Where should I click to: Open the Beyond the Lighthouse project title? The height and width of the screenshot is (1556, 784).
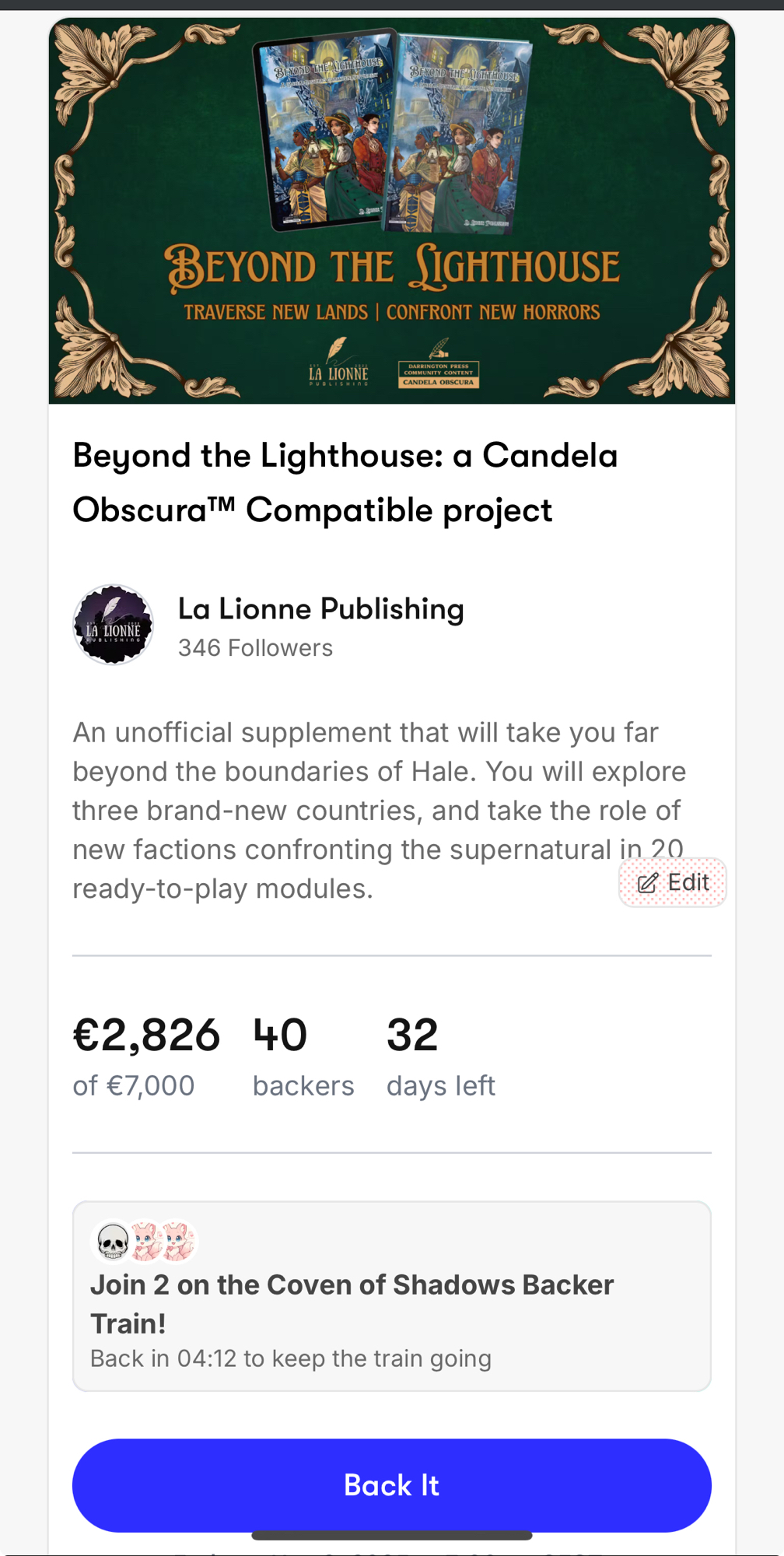coord(345,482)
